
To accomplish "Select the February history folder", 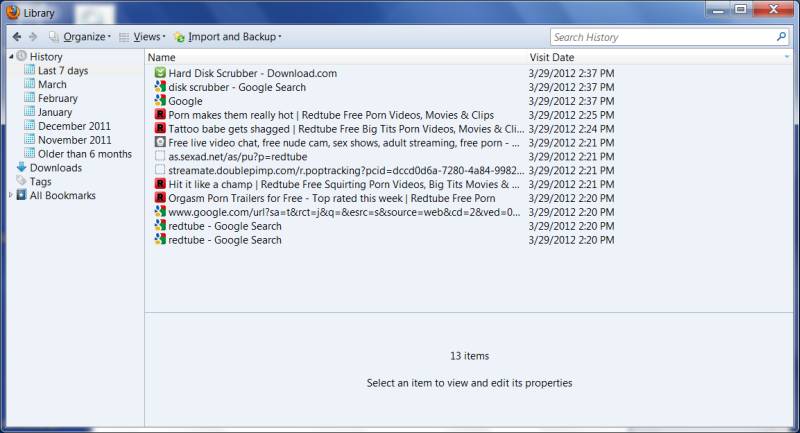I will [x=58, y=98].
